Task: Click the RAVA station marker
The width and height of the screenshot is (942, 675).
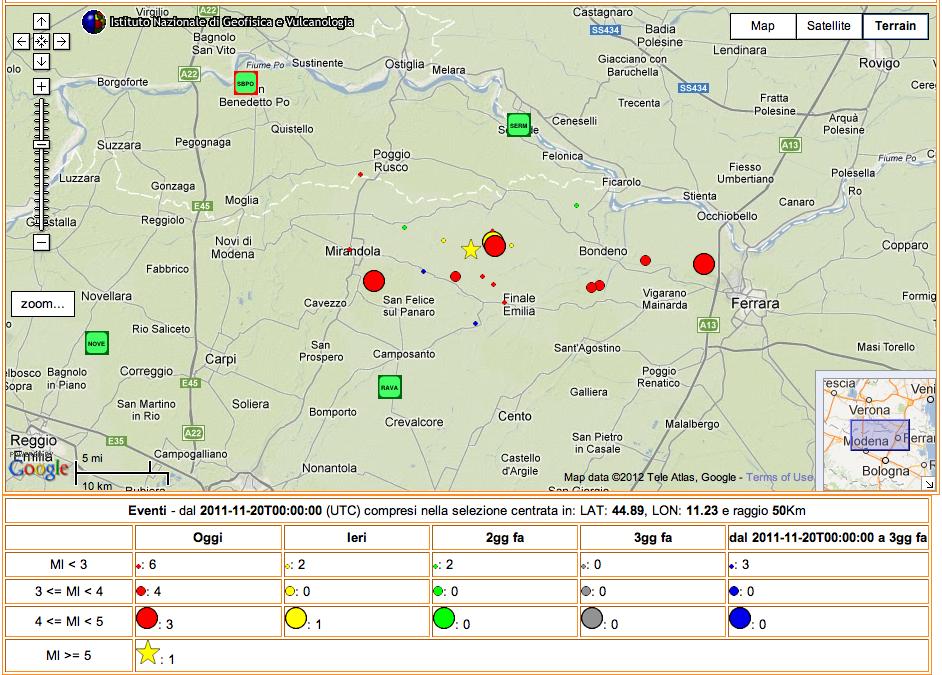Action: [390, 387]
